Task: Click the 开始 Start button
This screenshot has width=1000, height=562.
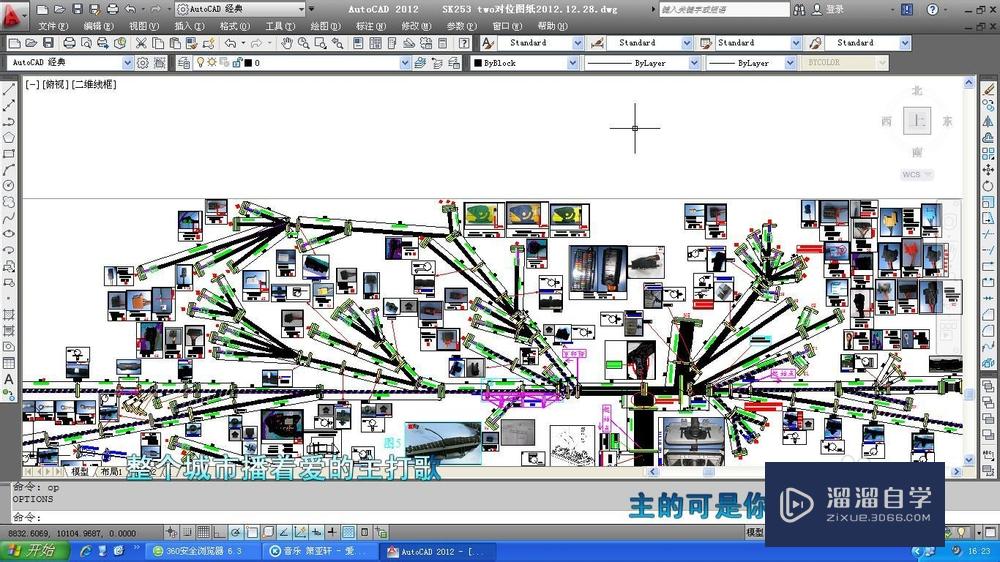Action: pyautogui.click(x=32, y=551)
